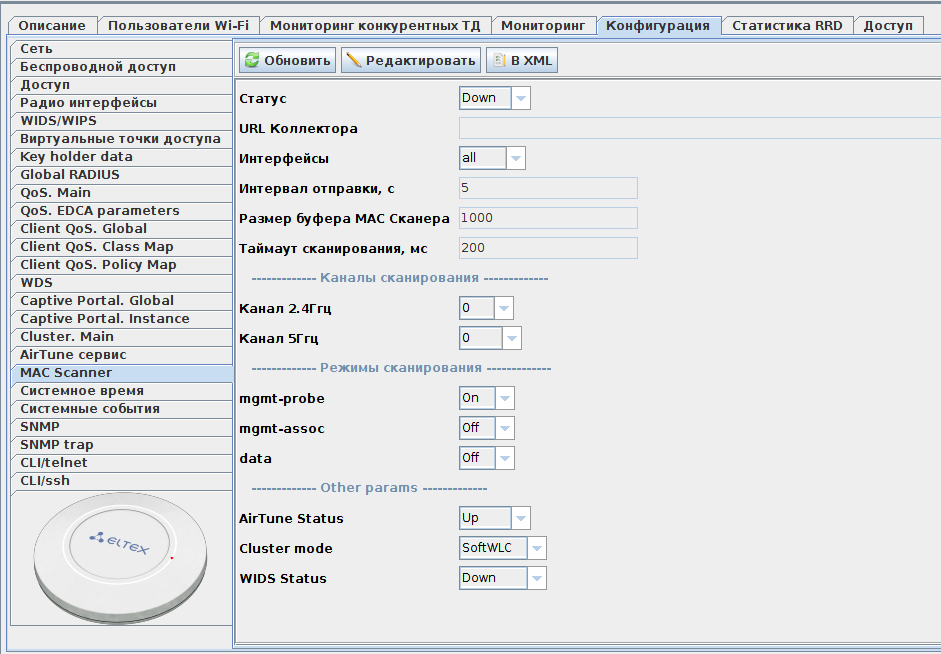Open the WIDS/WIPS configuration section
This screenshot has width=941, height=654.
59,121
